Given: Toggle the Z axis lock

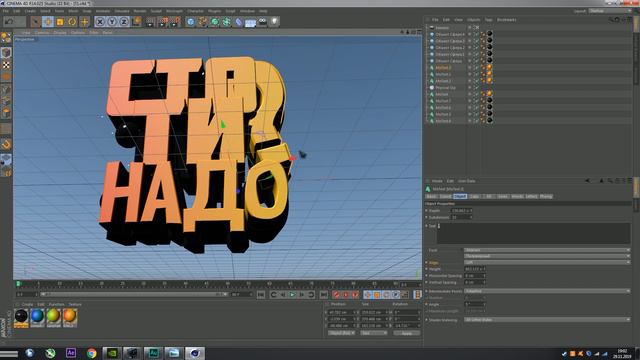Looking at the screenshot, I should point(124,22).
